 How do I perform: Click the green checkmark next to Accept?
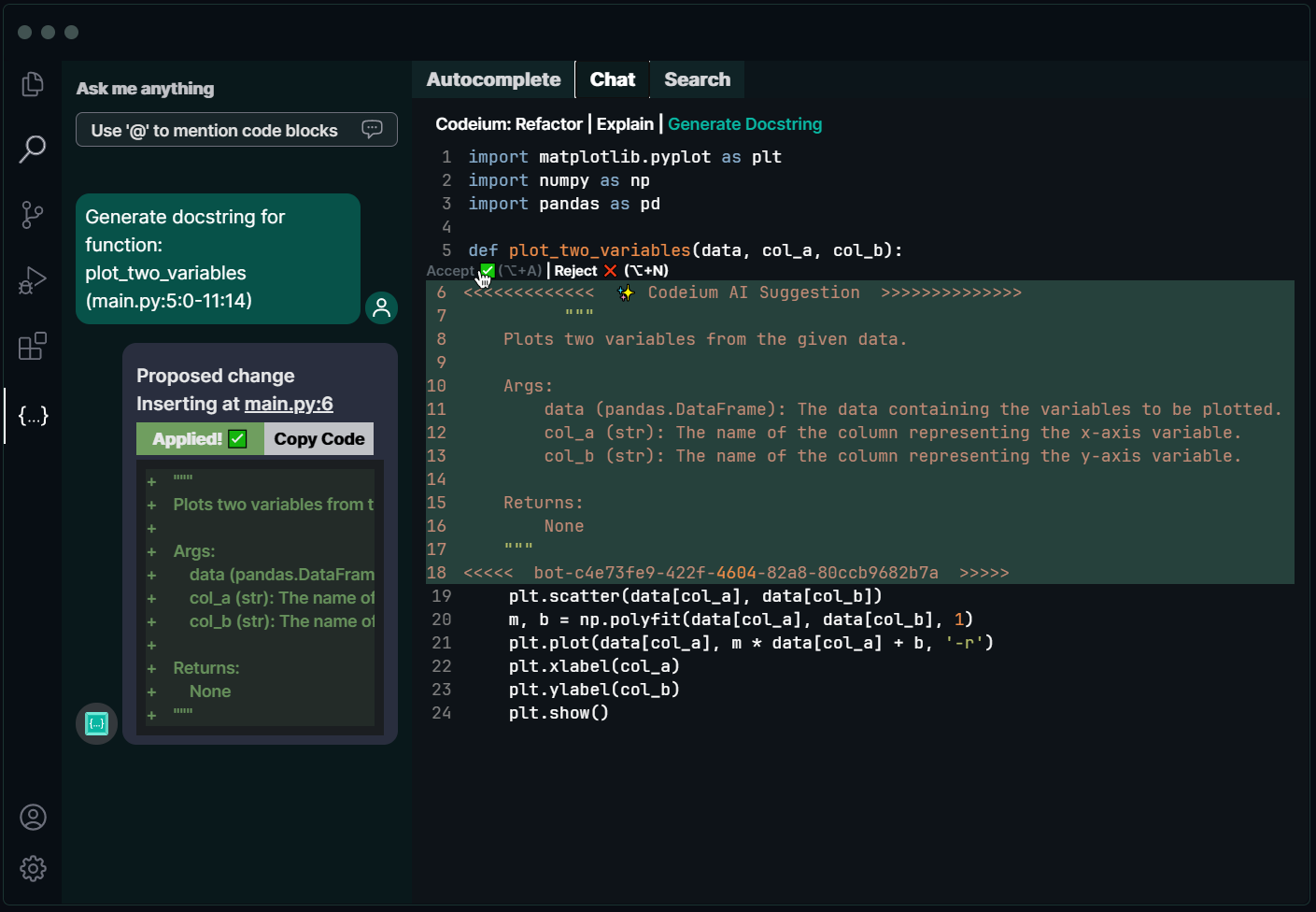487,270
